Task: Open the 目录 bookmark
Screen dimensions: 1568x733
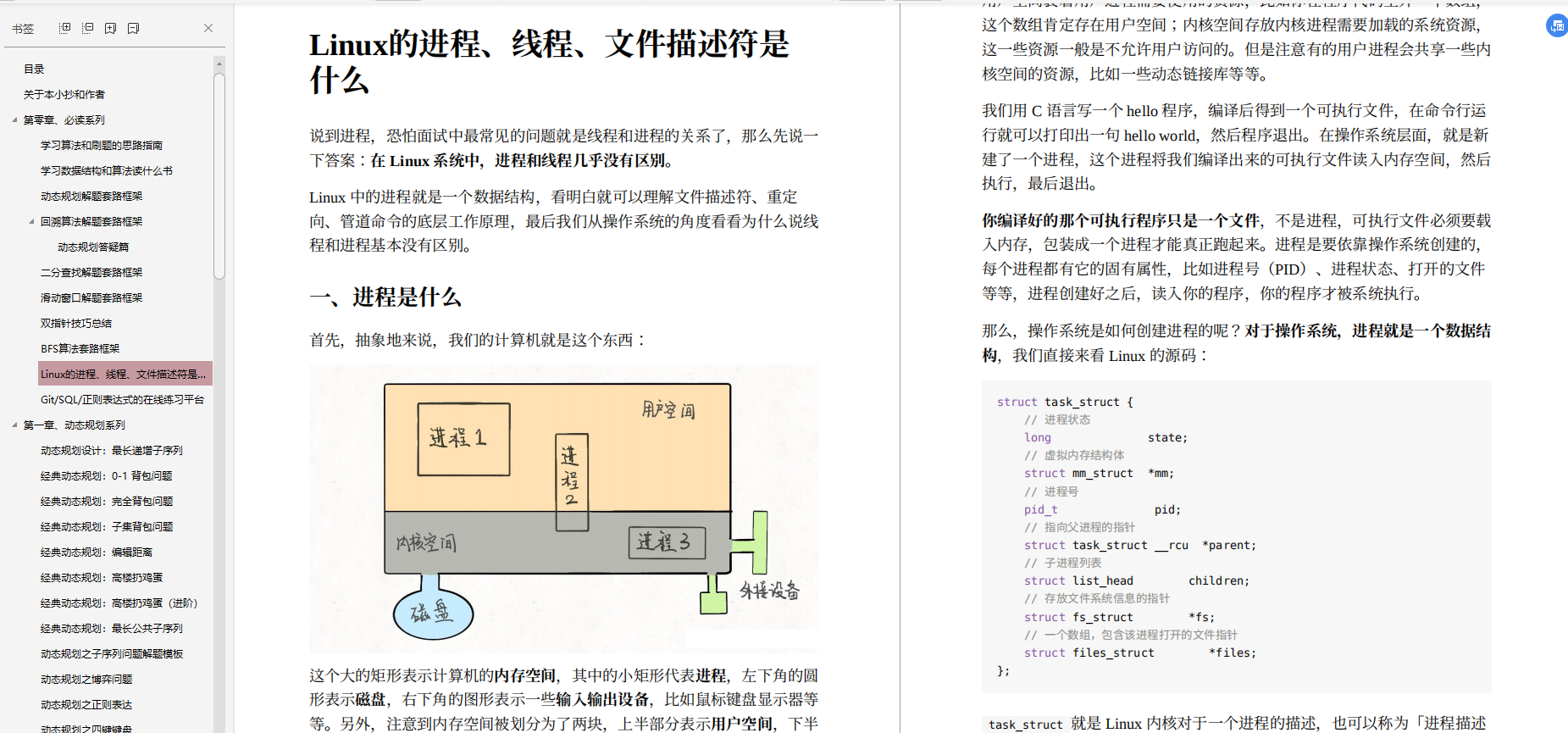Action: [34, 69]
